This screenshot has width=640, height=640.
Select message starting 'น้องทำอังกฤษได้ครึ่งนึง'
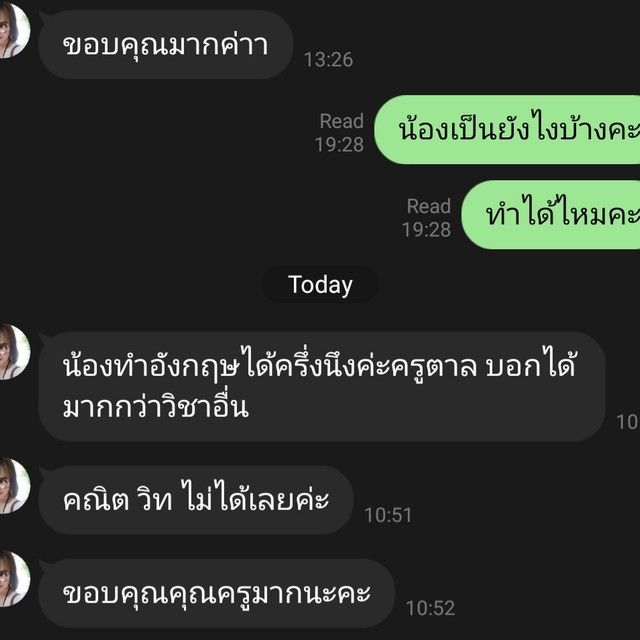click(321, 387)
